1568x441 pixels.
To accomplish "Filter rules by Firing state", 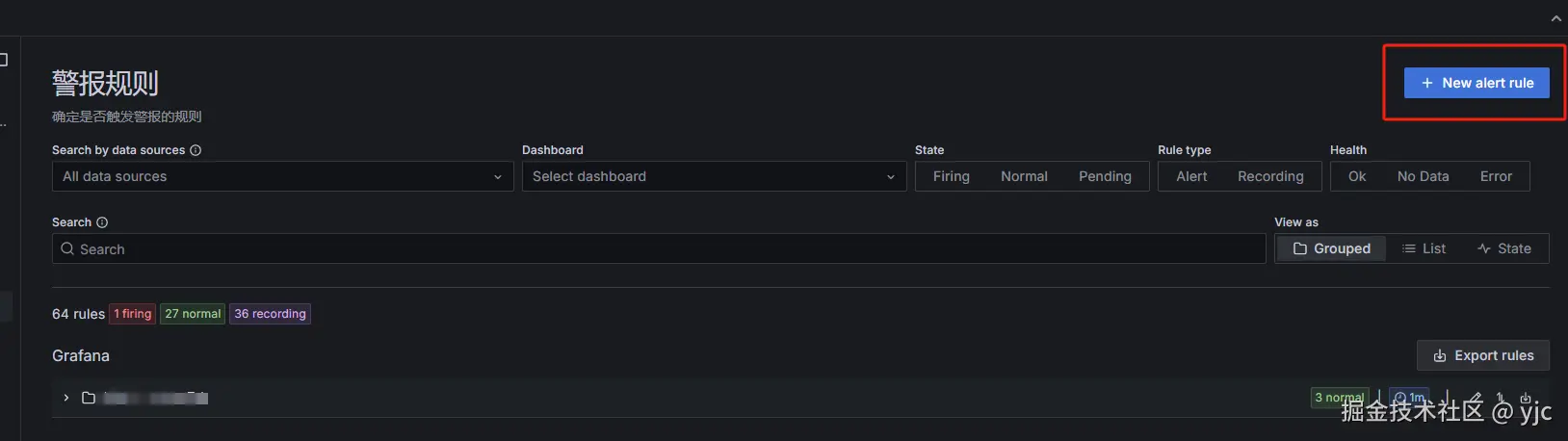I will click(951, 176).
